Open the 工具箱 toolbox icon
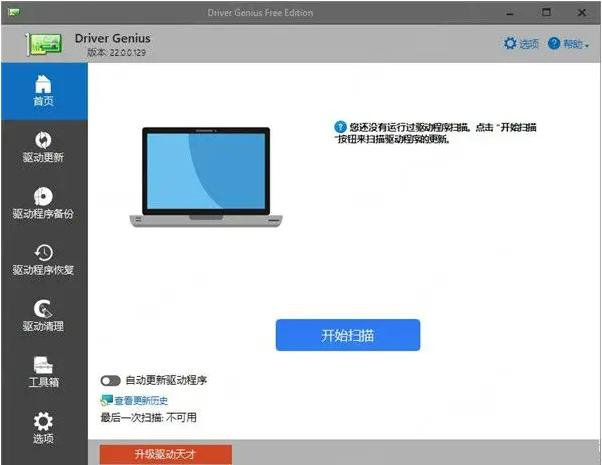The width and height of the screenshot is (602, 465). tap(43, 365)
